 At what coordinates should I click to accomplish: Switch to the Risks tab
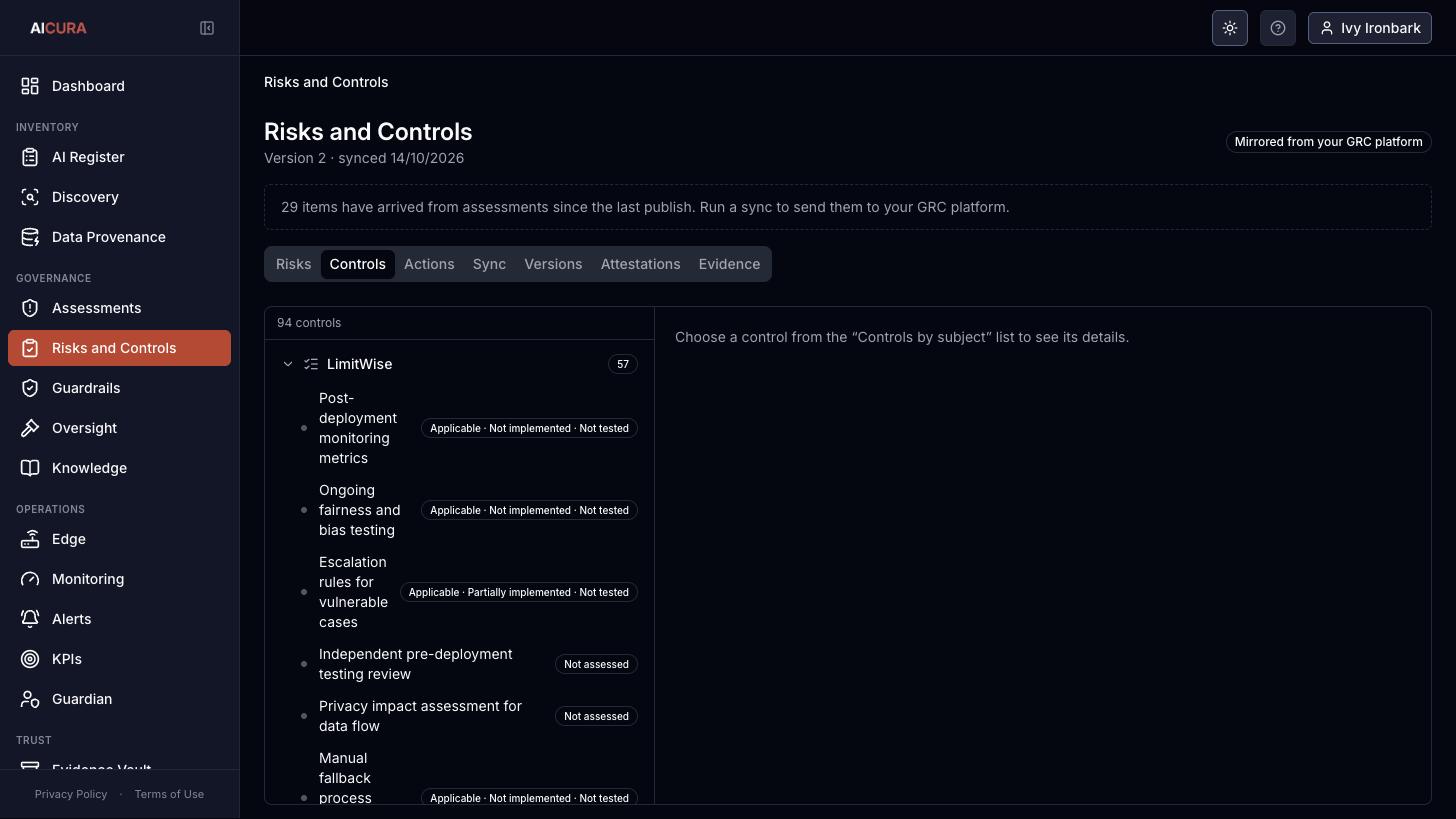coord(293,264)
